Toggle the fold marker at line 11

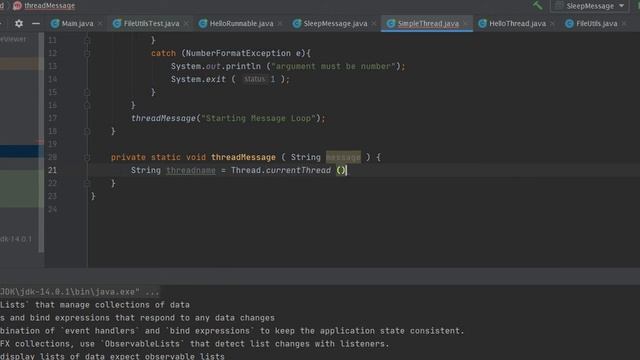(87, 40)
